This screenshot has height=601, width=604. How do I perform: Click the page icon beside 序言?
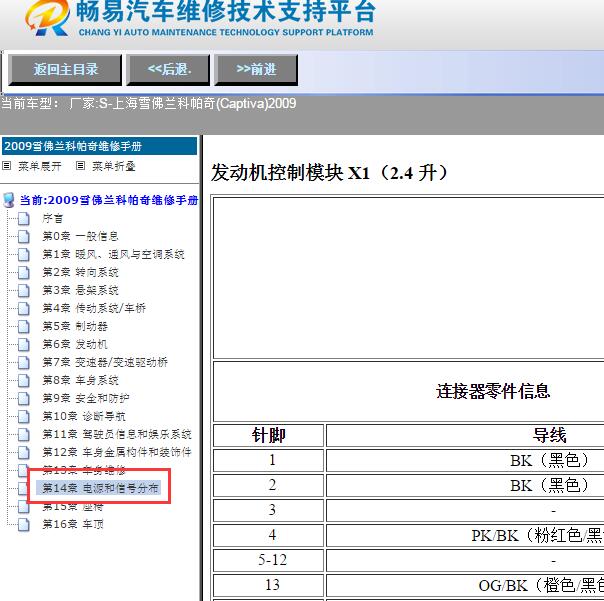(23, 218)
